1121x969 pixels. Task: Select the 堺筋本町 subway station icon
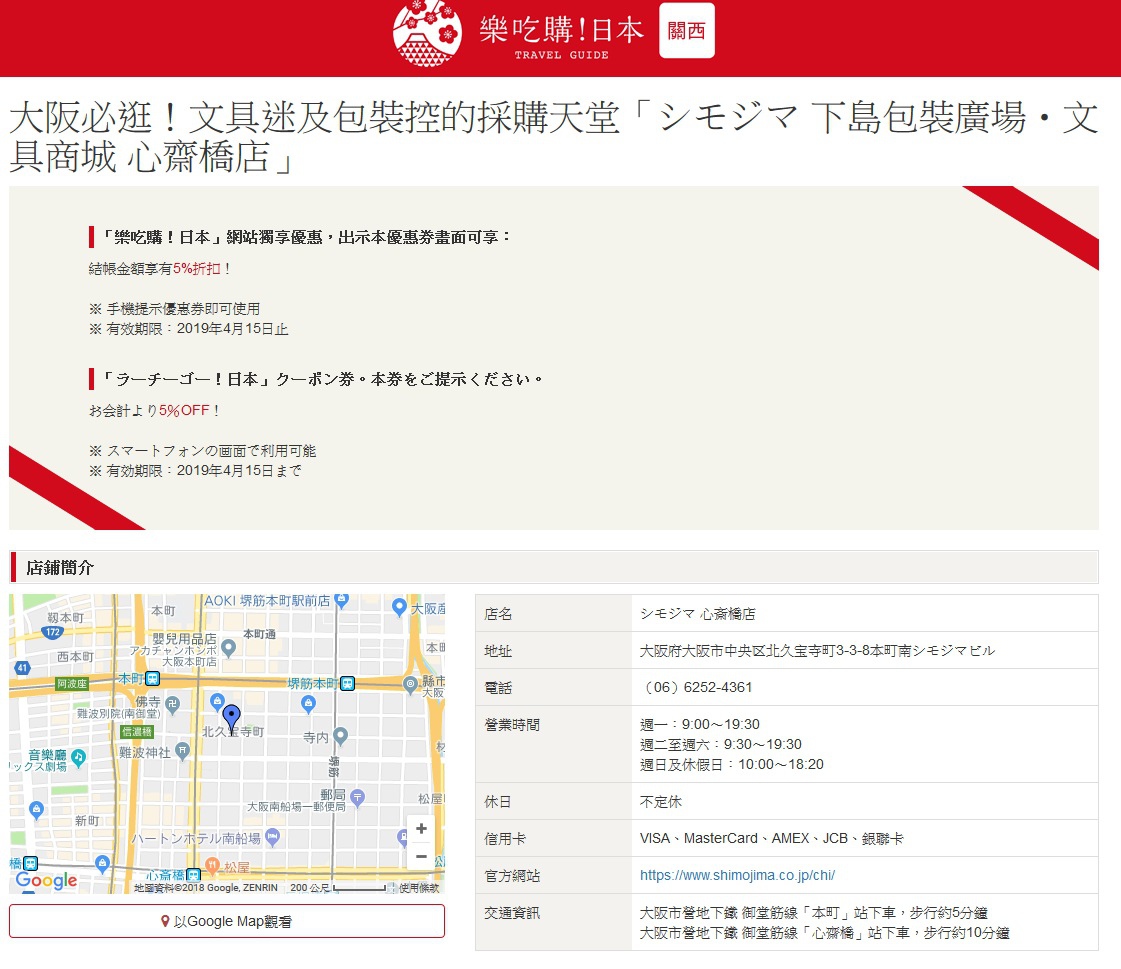tap(347, 683)
